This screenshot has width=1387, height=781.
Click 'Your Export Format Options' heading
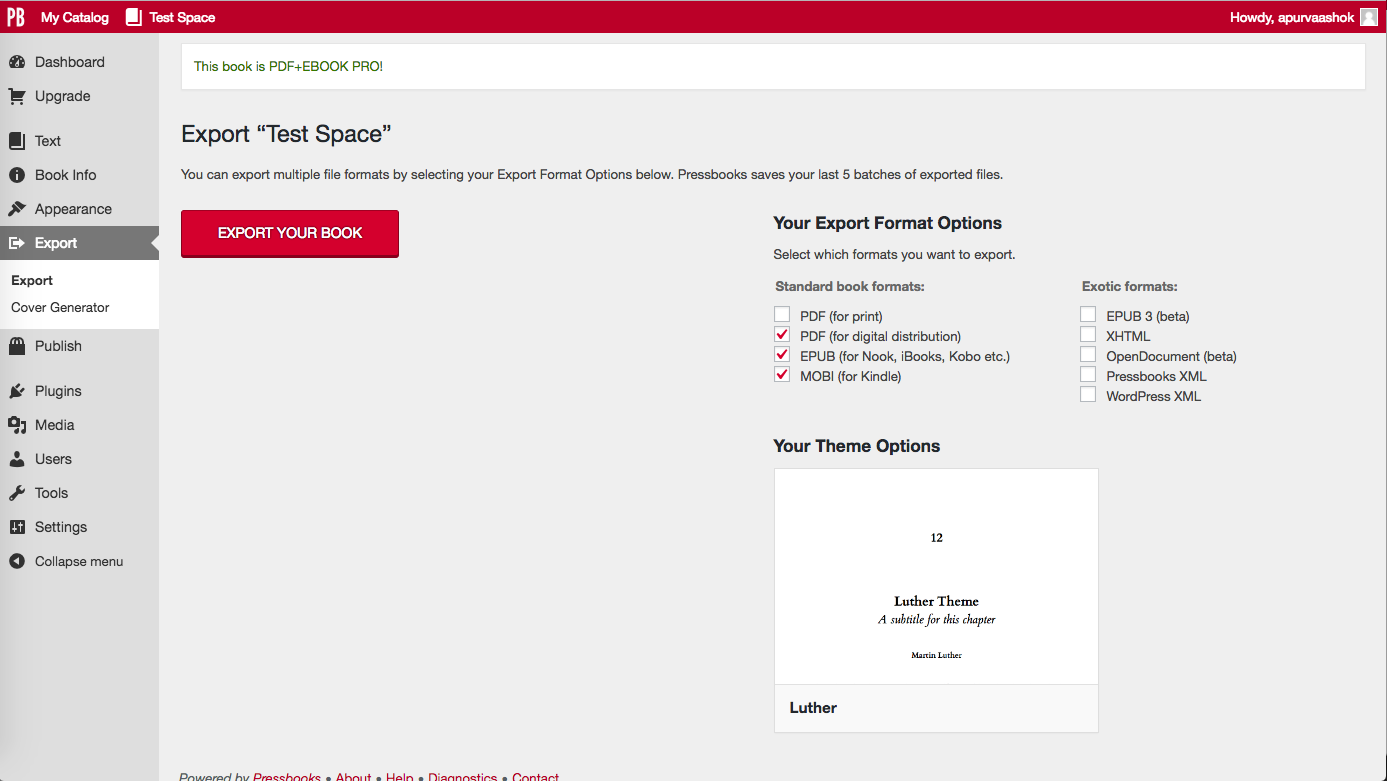coord(888,223)
